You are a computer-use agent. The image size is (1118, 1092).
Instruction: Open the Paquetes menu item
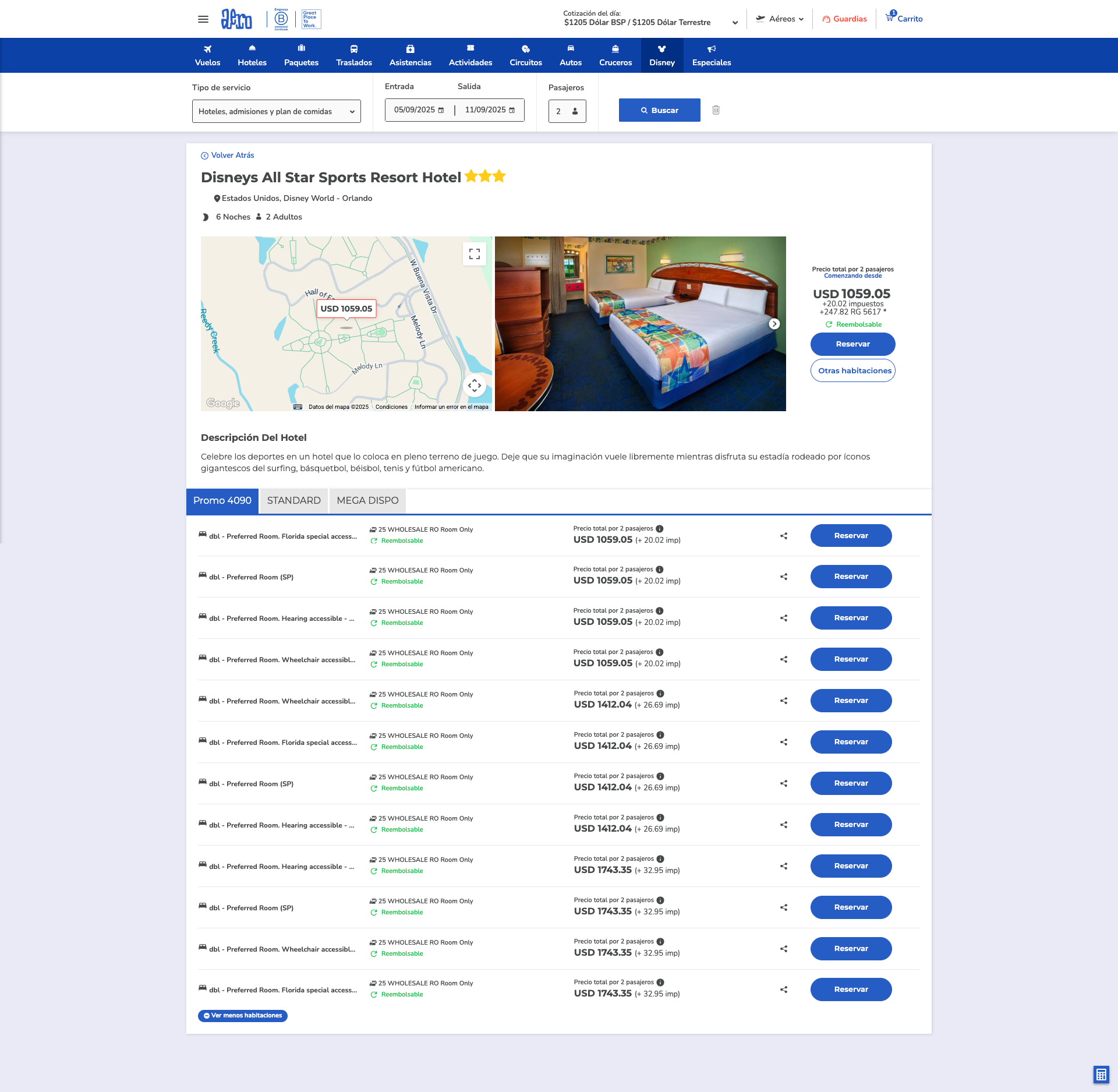click(x=301, y=55)
